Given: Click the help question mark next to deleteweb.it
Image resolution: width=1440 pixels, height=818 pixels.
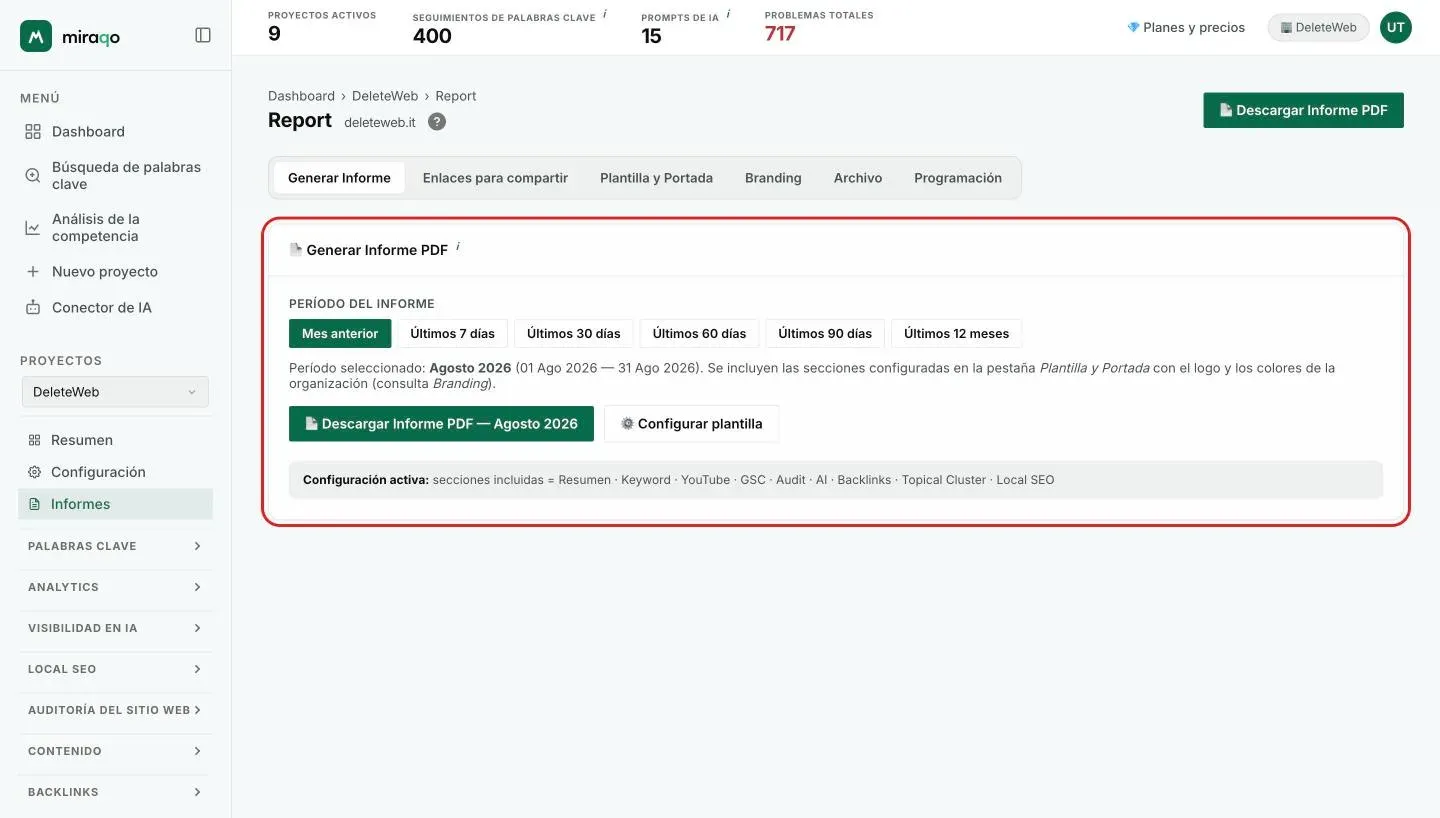Looking at the screenshot, I should pos(437,122).
